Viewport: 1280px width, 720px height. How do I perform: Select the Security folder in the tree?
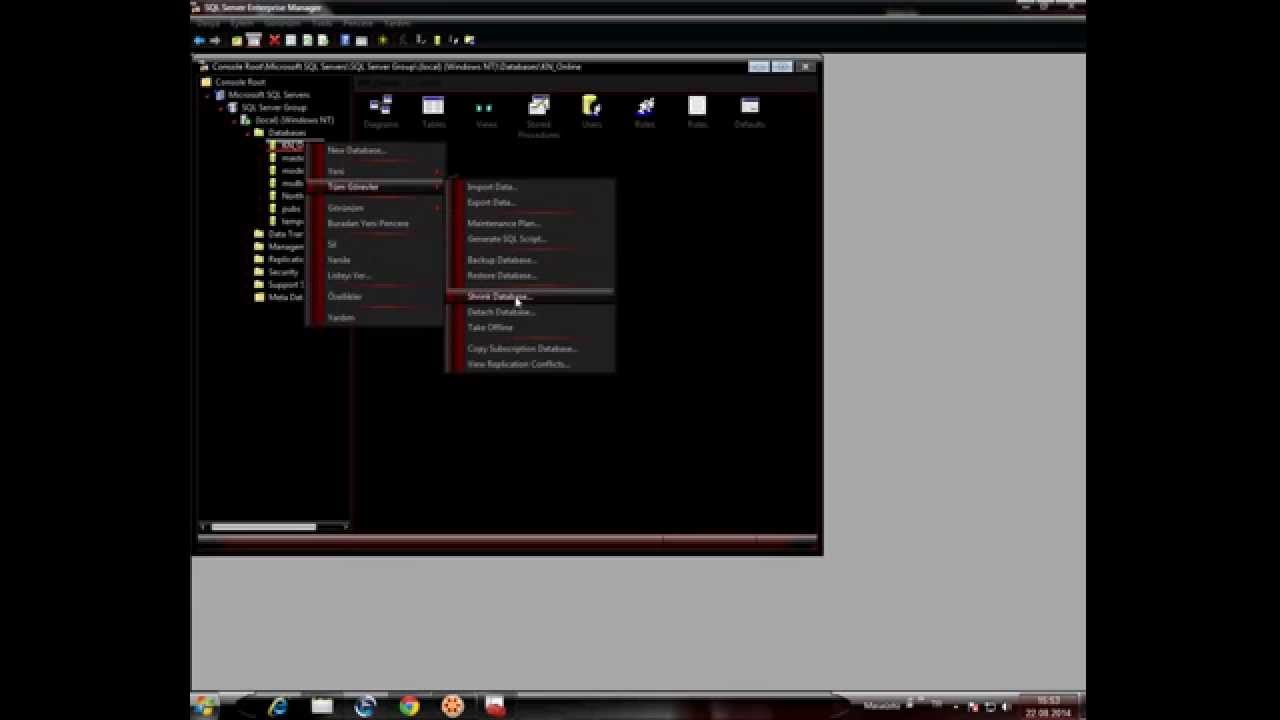point(283,272)
